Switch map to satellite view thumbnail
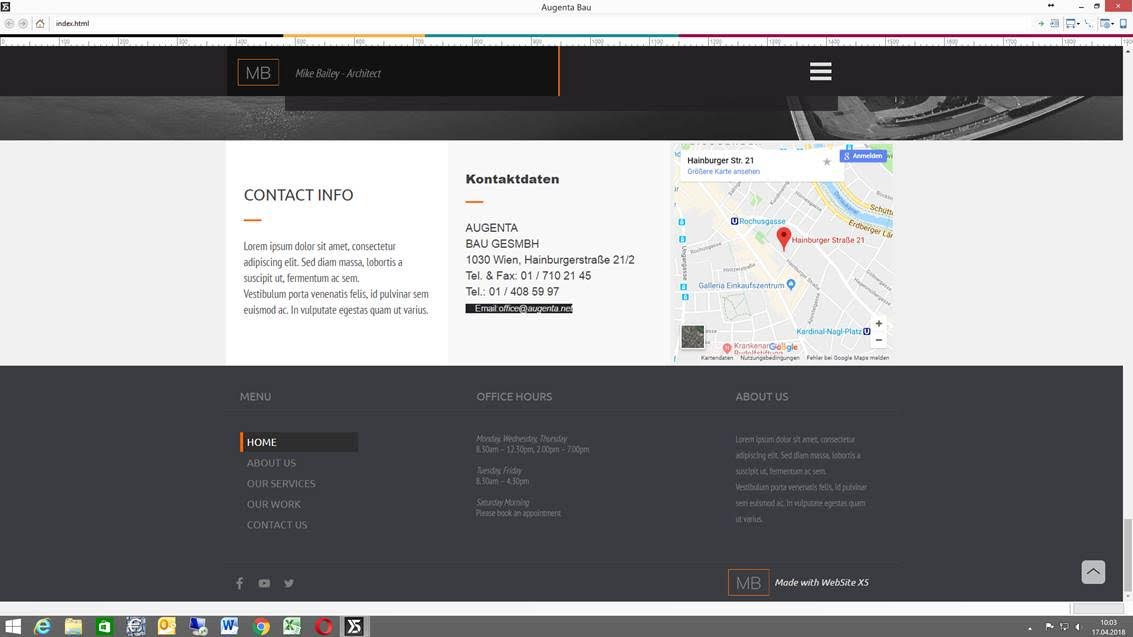Image resolution: width=1133 pixels, height=637 pixels. (x=692, y=337)
